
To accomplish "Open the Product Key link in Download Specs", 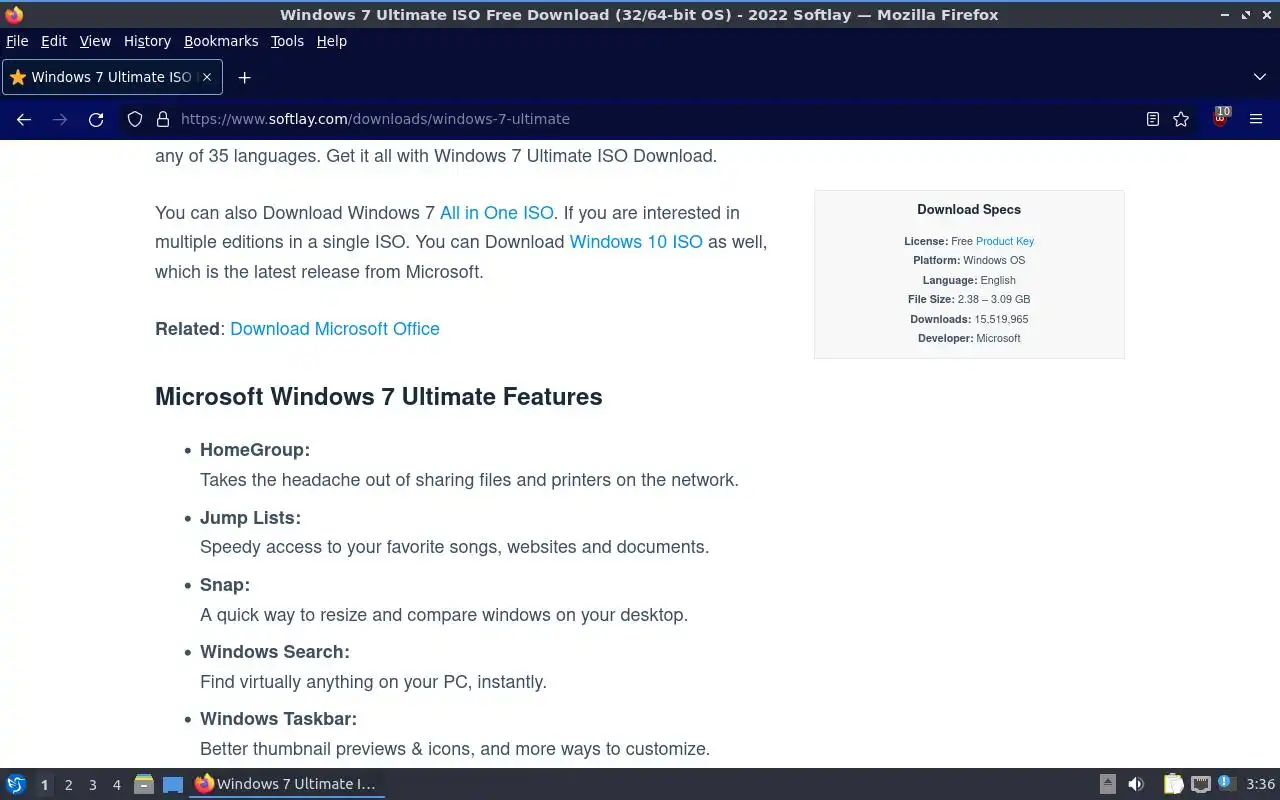I will tap(1005, 241).
